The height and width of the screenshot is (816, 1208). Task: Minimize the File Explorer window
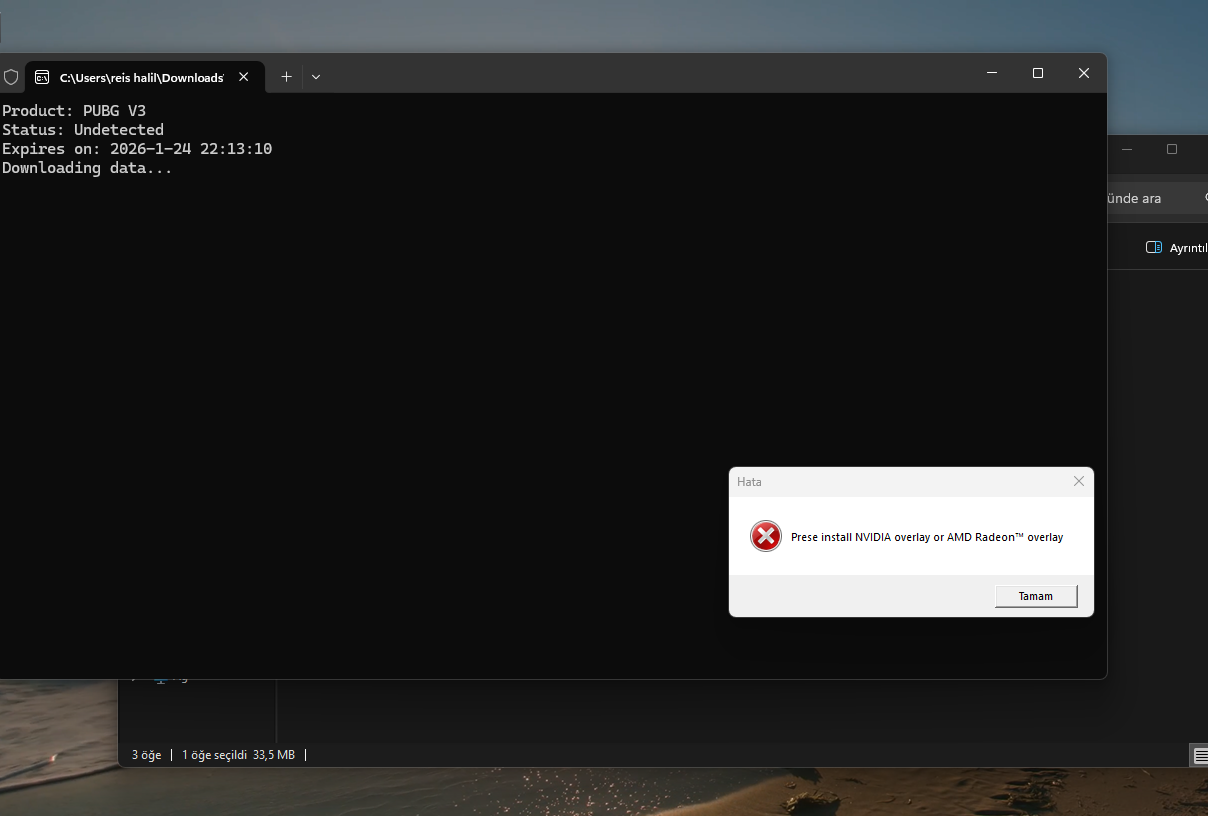1127,149
